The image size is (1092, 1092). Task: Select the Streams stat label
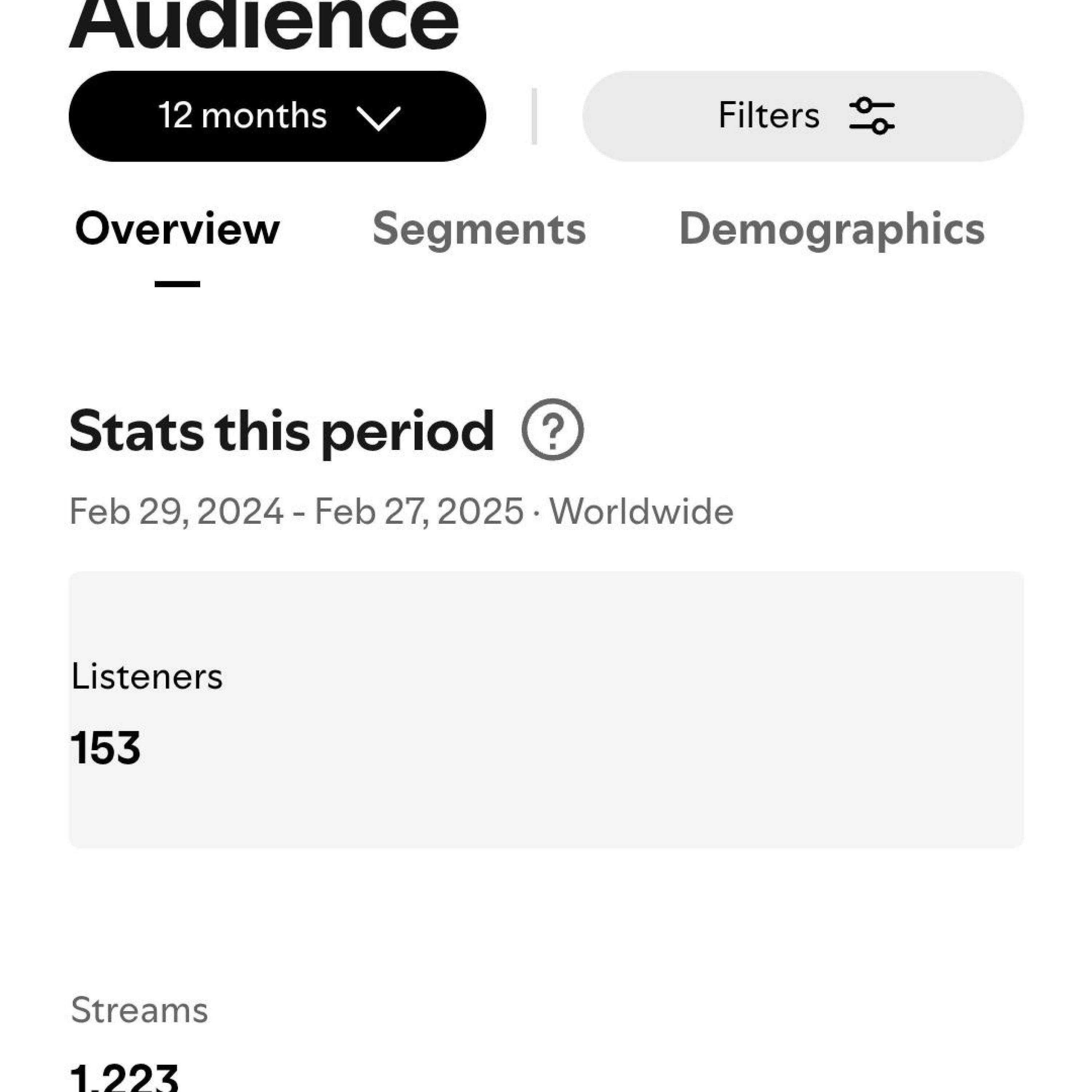pos(139,1010)
